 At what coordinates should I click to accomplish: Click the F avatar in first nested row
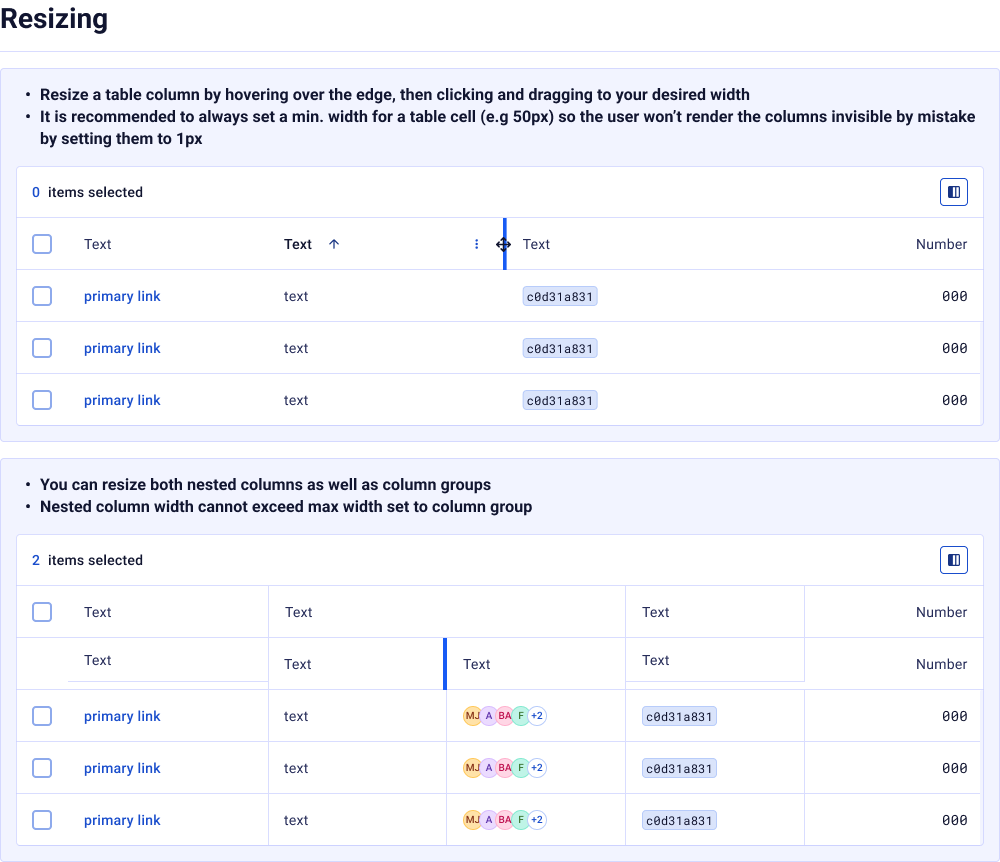(x=520, y=716)
